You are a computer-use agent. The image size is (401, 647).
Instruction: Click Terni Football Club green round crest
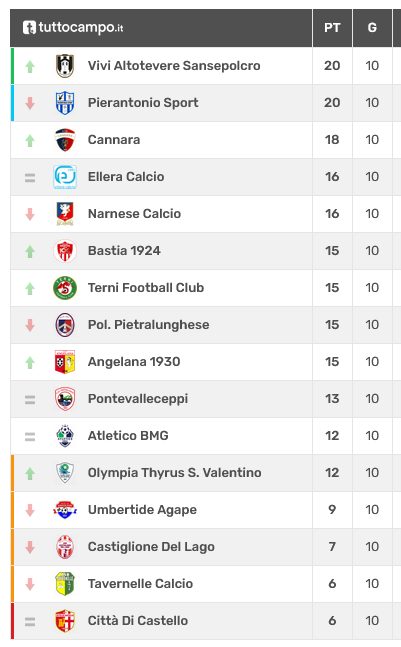click(x=65, y=288)
